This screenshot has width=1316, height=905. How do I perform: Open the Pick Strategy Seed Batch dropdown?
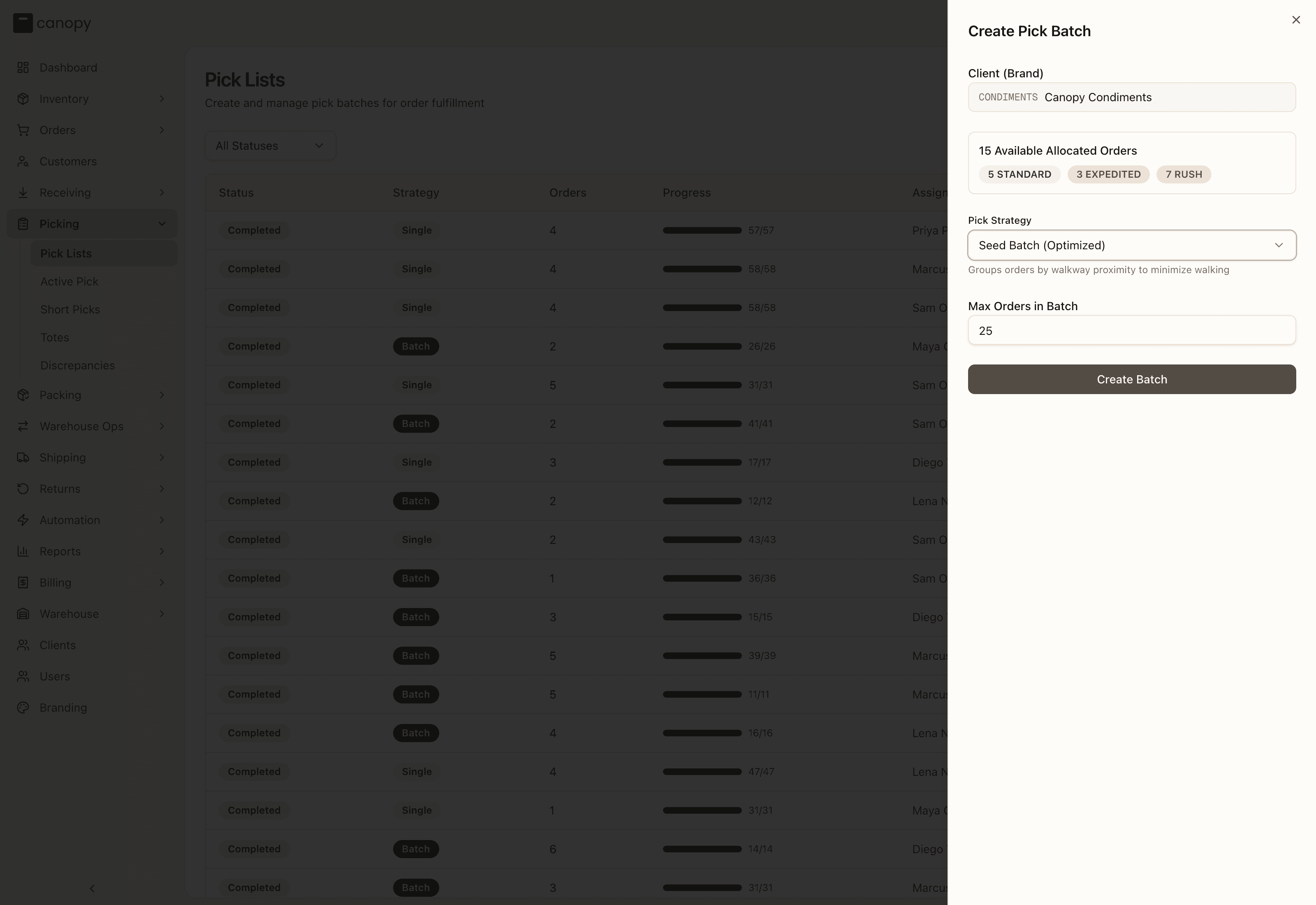click(x=1131, y=245)
